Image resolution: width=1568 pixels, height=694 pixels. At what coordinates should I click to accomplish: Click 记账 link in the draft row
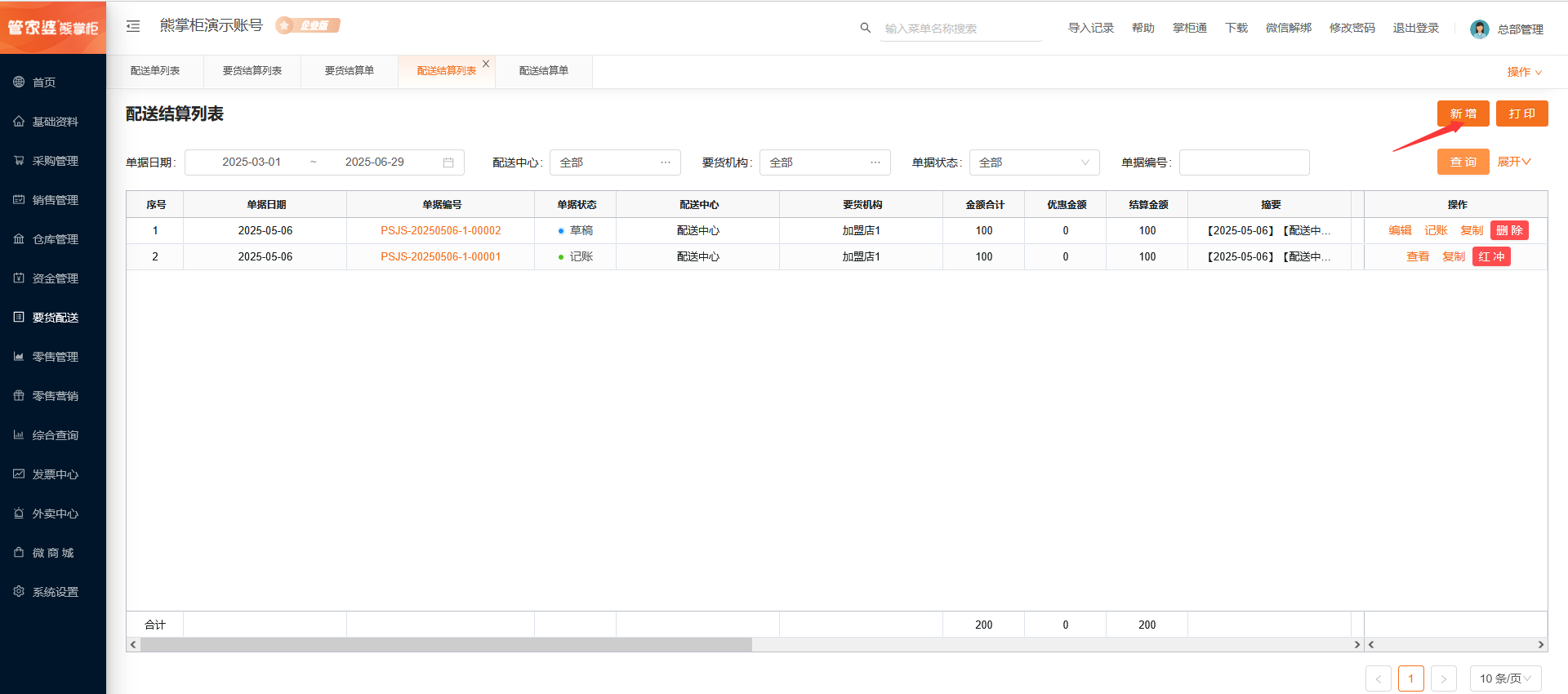click(x=1436, y=230)
